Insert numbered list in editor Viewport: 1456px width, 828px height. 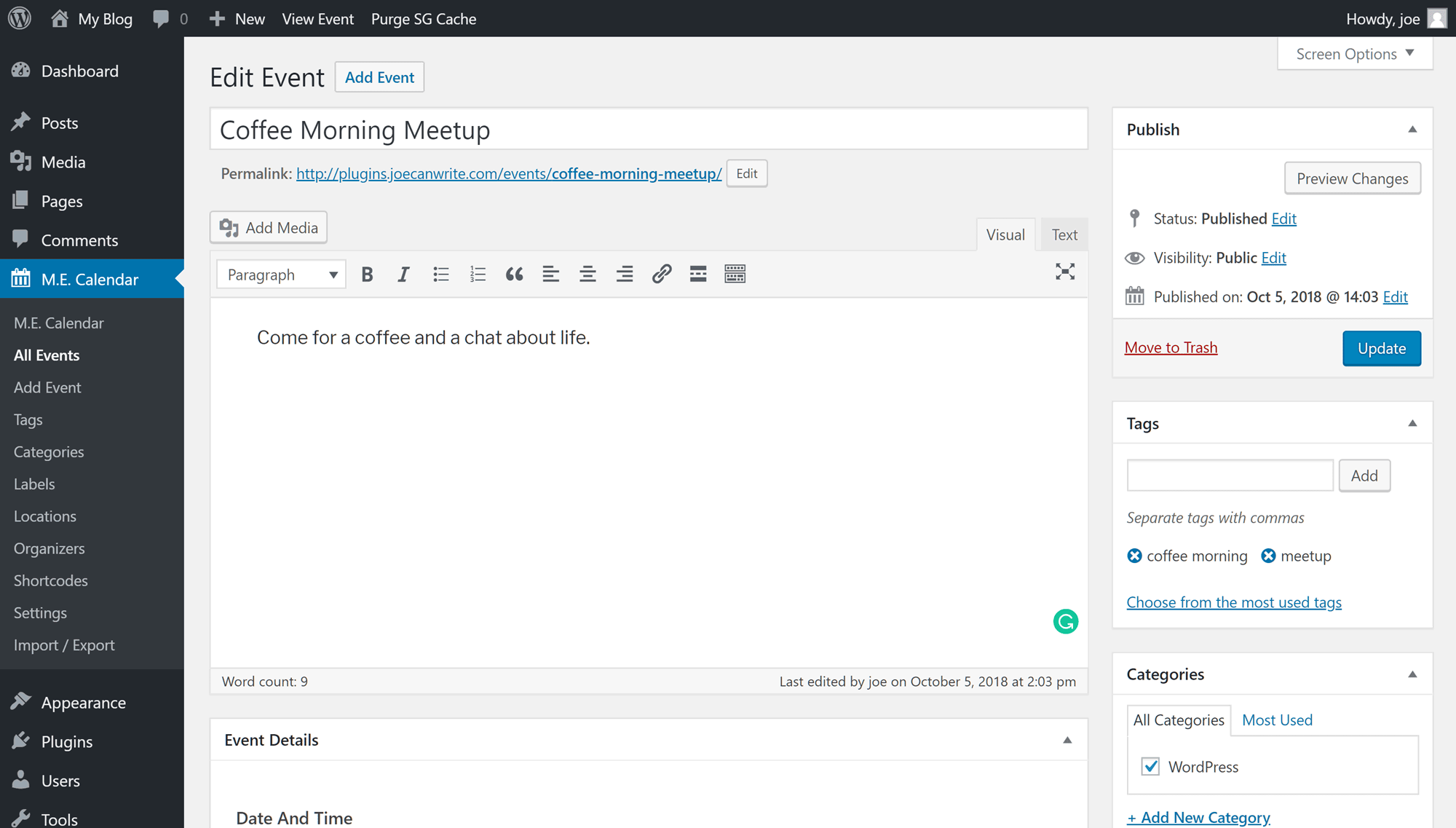478,275
